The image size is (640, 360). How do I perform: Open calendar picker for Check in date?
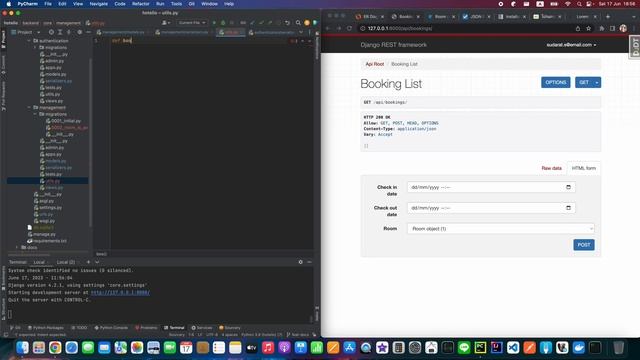tap(568, 187)
